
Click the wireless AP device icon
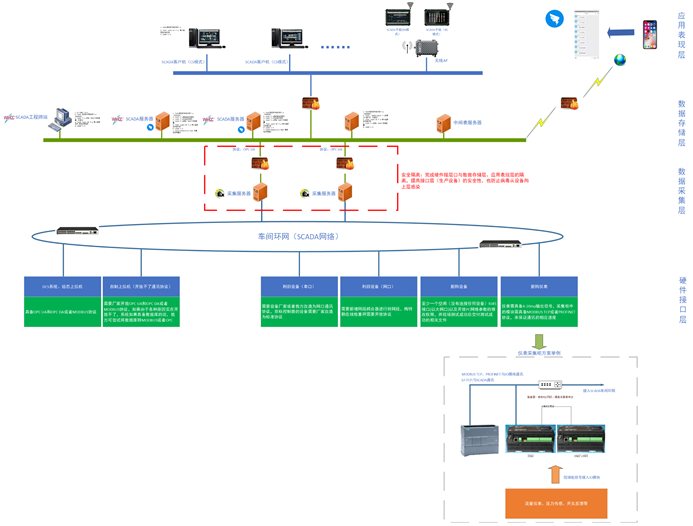tap(433, 49)
